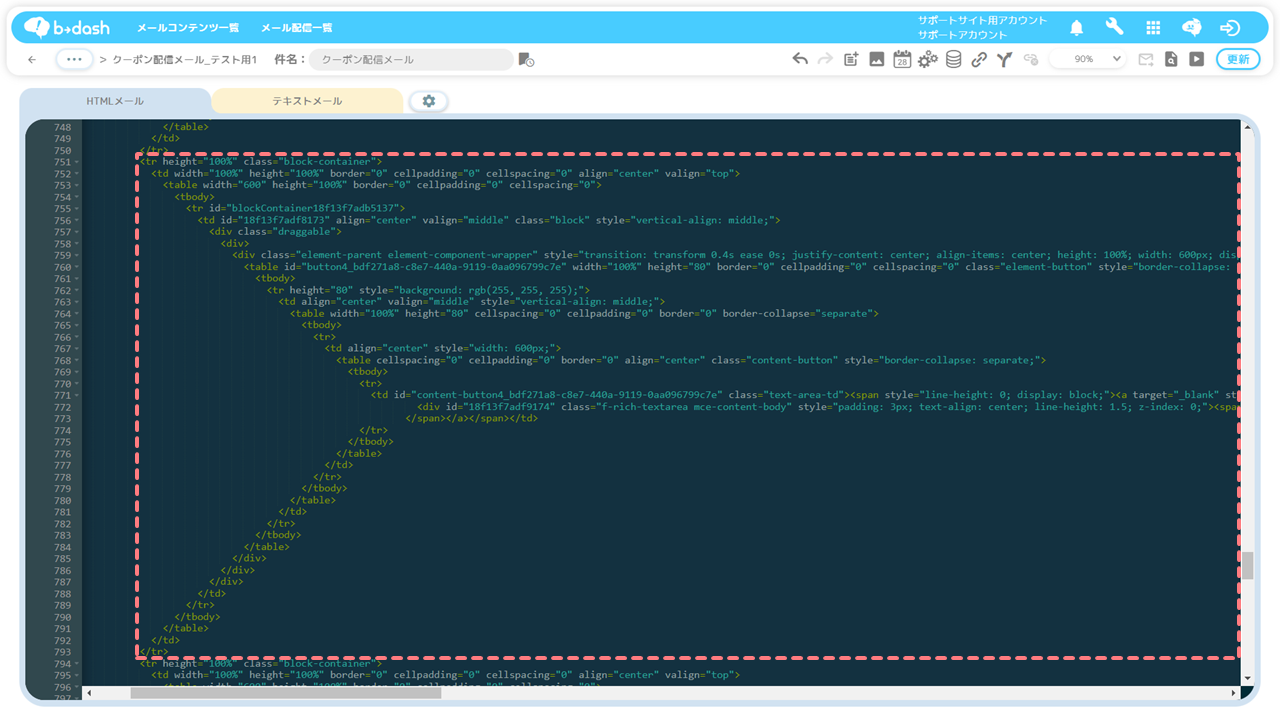Open メールコンテンツ一覧 menu
This screenshot has width=1280, height=720.
pyautogui.click(x=188, y=28)
